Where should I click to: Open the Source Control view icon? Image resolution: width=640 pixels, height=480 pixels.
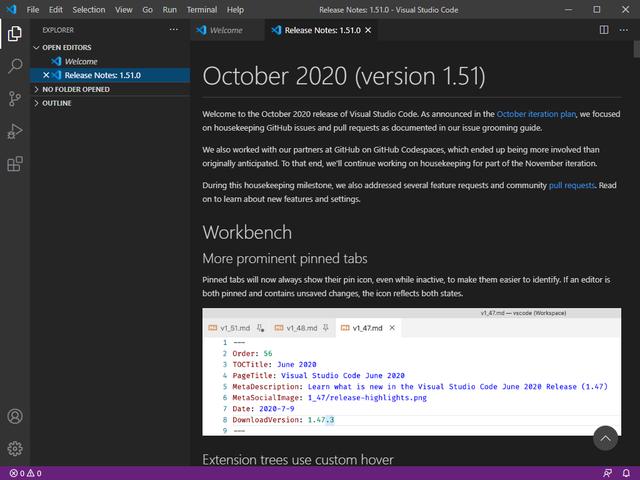click(x=15, y=98)
